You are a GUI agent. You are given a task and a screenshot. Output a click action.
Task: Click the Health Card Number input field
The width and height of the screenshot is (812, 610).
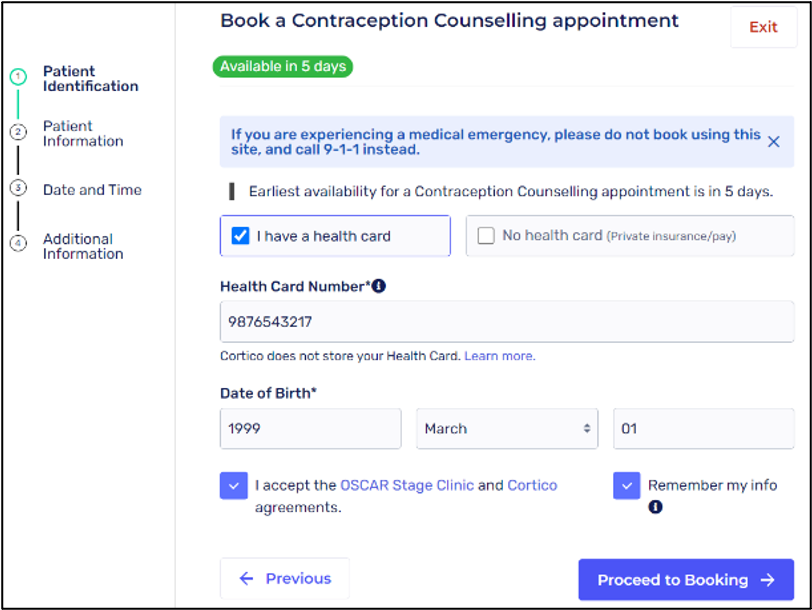(x=507, y=322)
